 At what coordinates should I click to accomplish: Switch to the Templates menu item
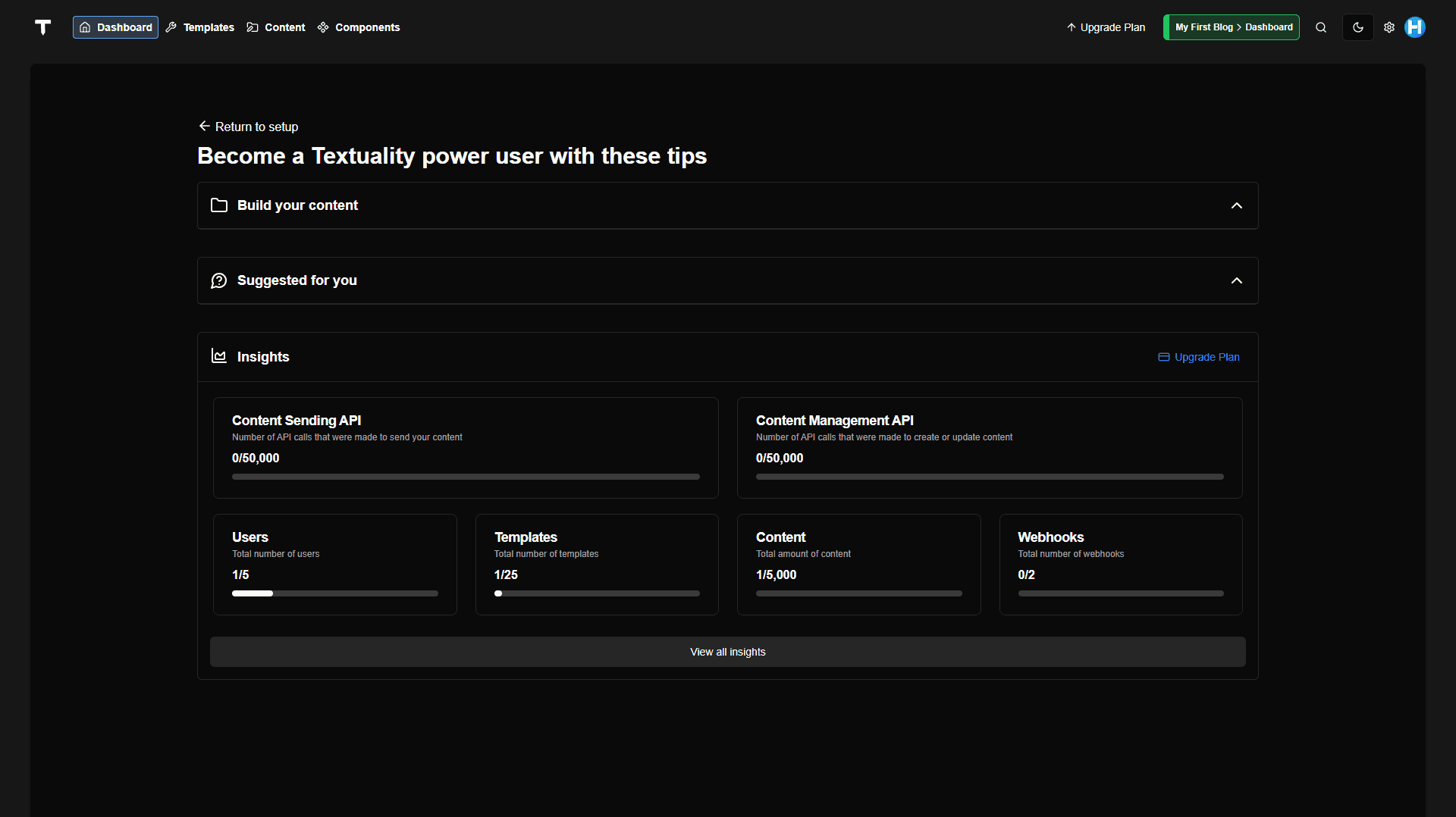[x=208, y=27]
